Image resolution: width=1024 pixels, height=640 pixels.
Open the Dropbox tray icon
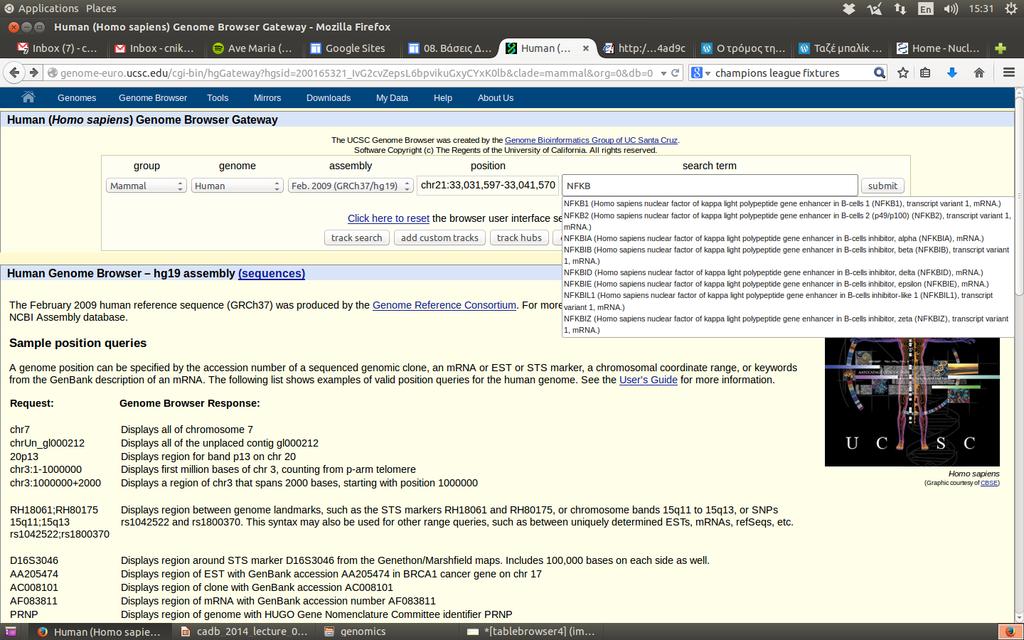(849, 8)
